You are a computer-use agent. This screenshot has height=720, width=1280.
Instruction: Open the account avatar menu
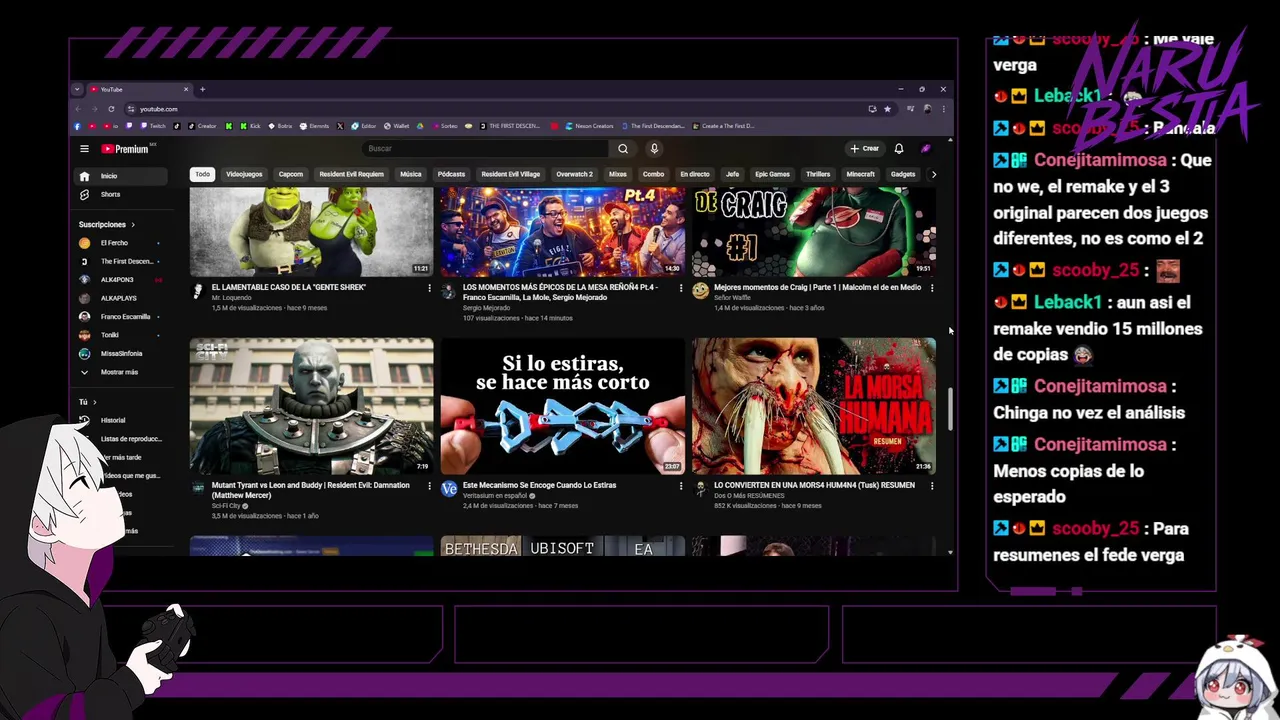point(926,149)
